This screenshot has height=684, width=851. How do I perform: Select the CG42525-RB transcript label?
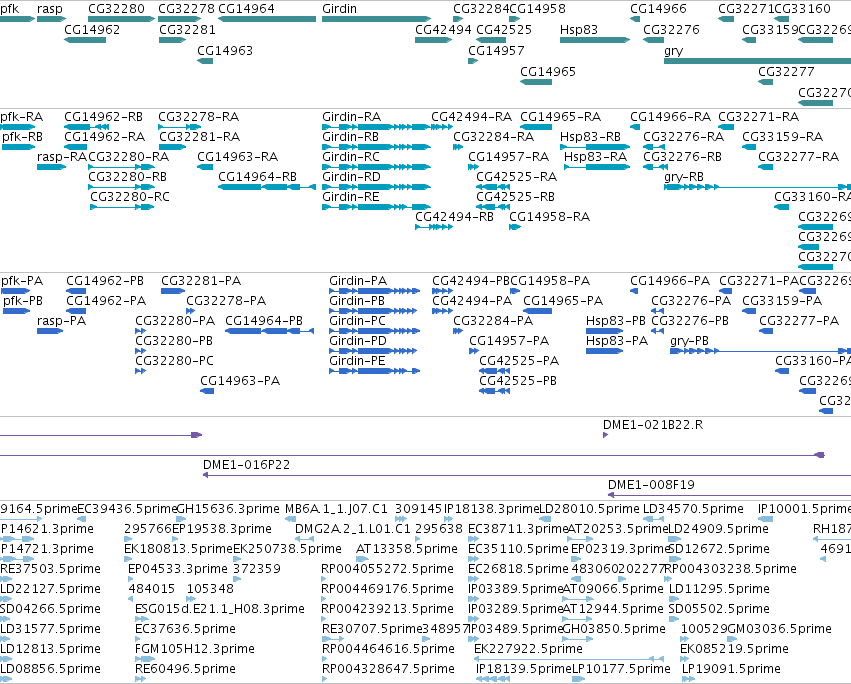[x=516, y=197]
